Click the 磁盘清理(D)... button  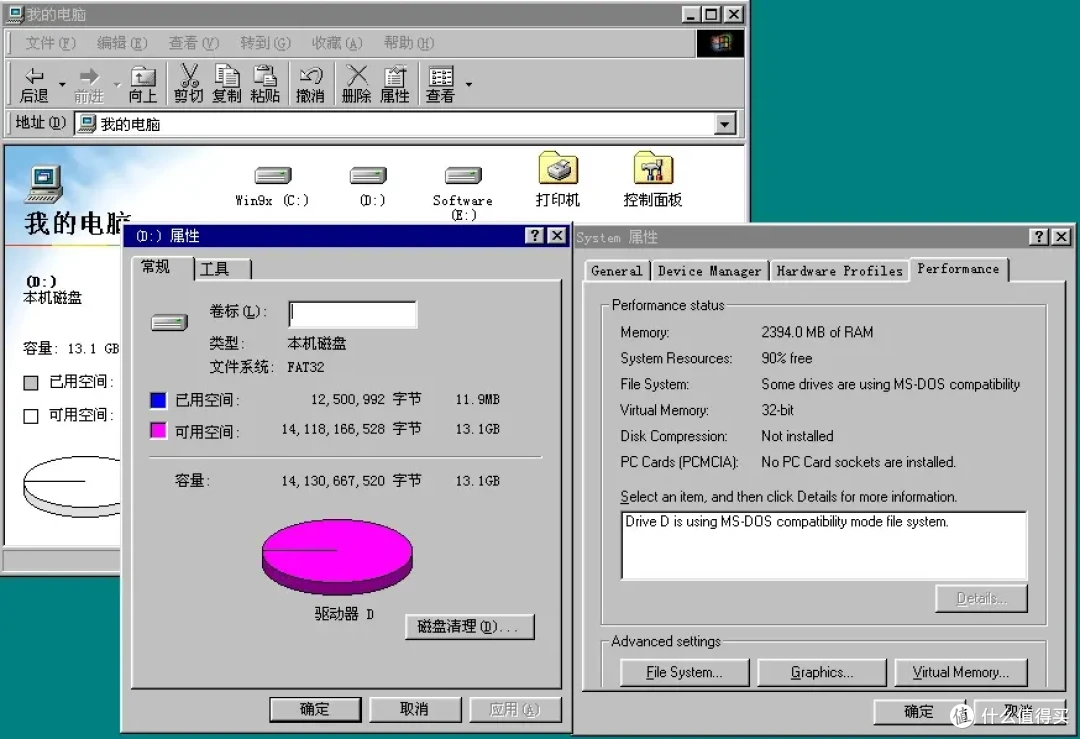(469, 627)
